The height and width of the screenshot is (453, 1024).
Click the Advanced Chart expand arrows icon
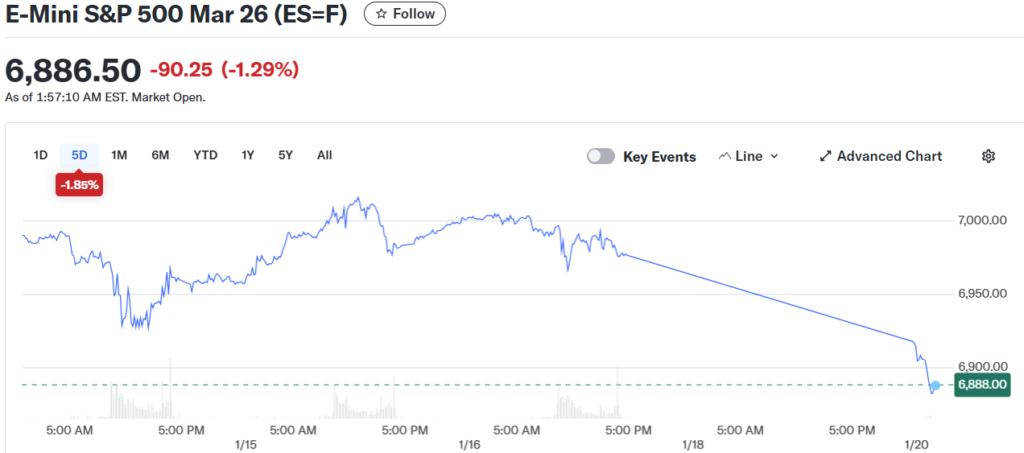point(826,156)
